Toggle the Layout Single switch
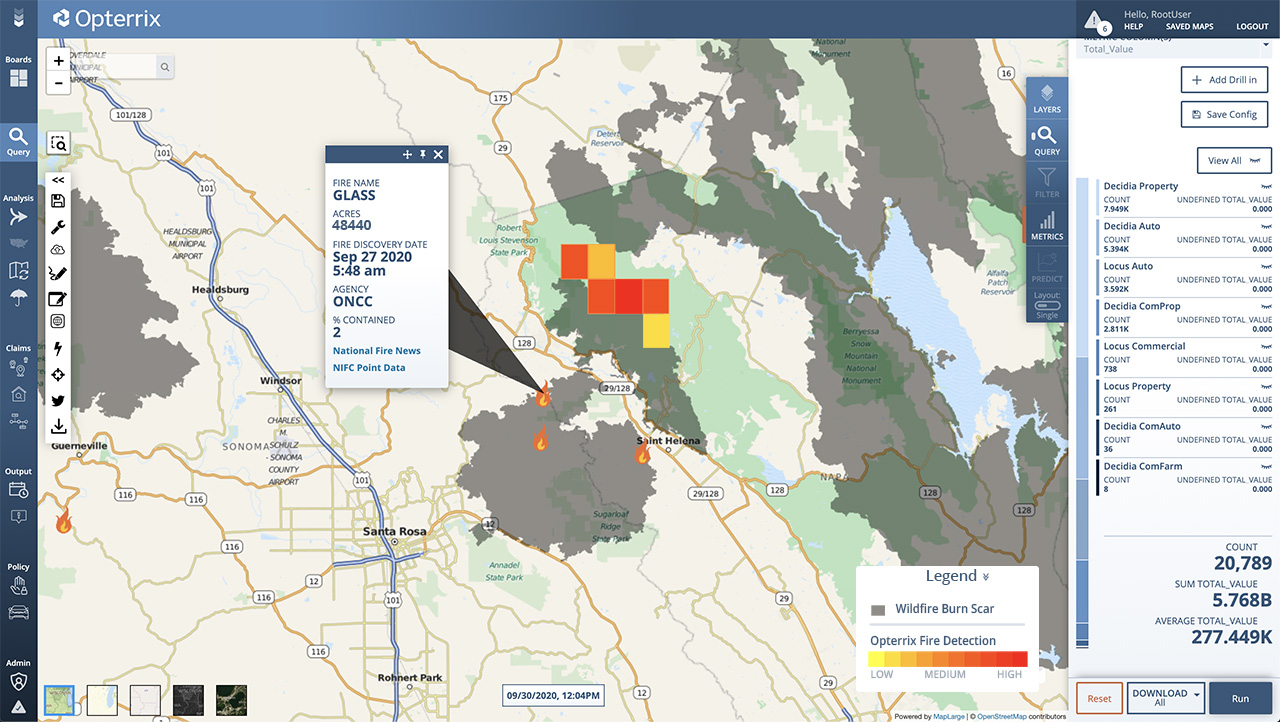This screenshot has width=1280, height=722. click(1047, 306)
